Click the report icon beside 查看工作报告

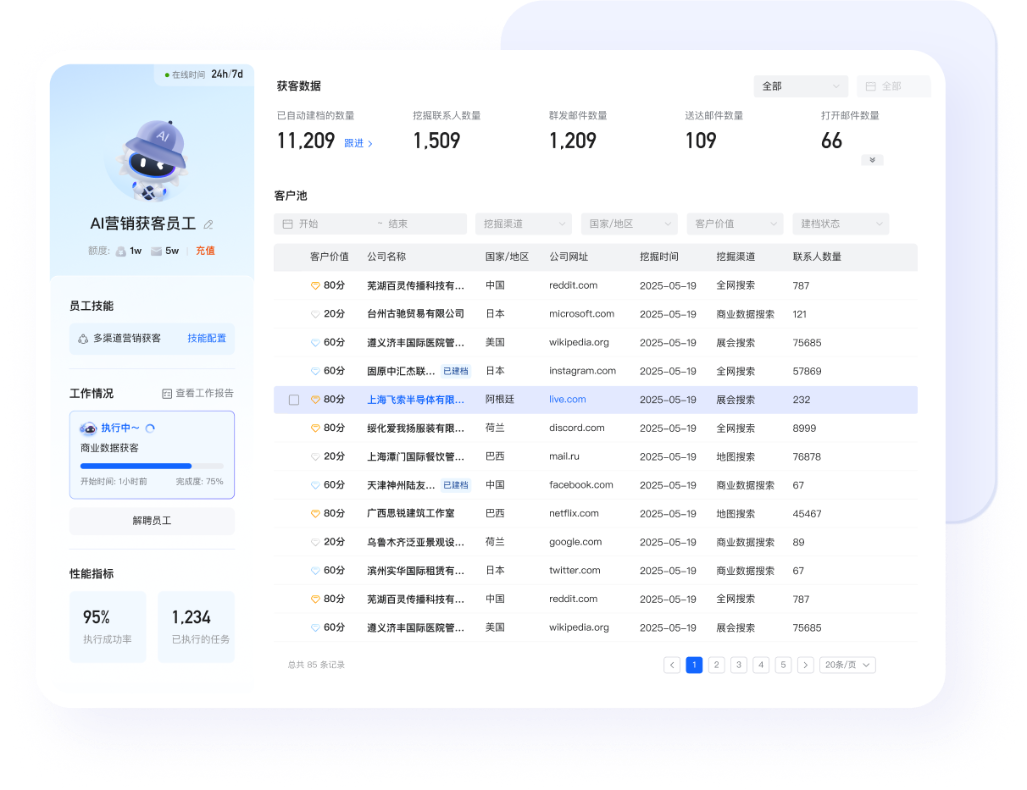[167, 393]
